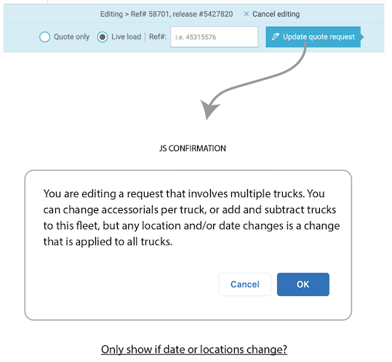Click the underlined 'Only show if date or locations change?' text
Viewport: 392px width, 362px height.
pos(194,349)
